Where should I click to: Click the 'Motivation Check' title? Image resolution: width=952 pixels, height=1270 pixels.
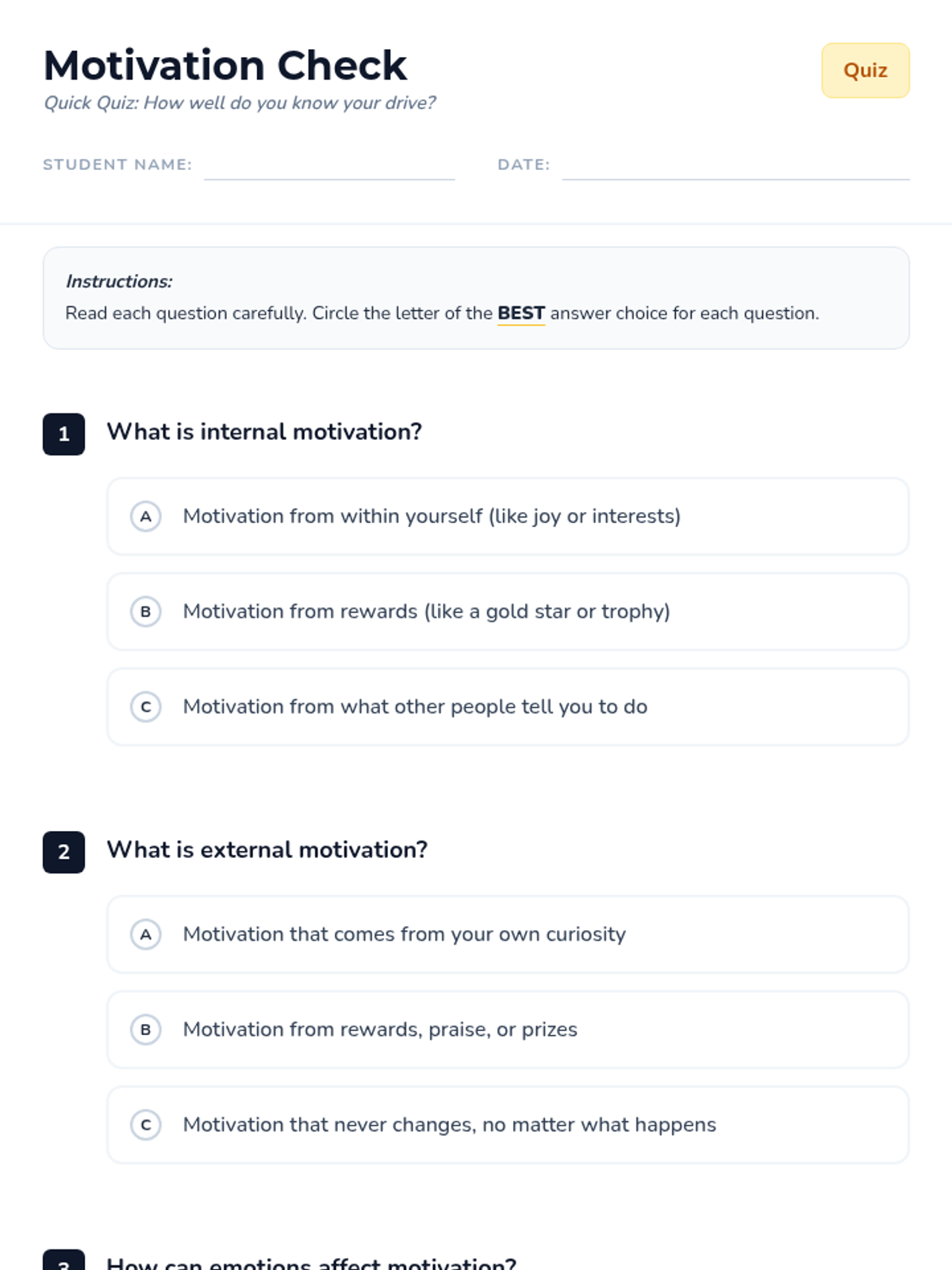[x=225, y=65]
